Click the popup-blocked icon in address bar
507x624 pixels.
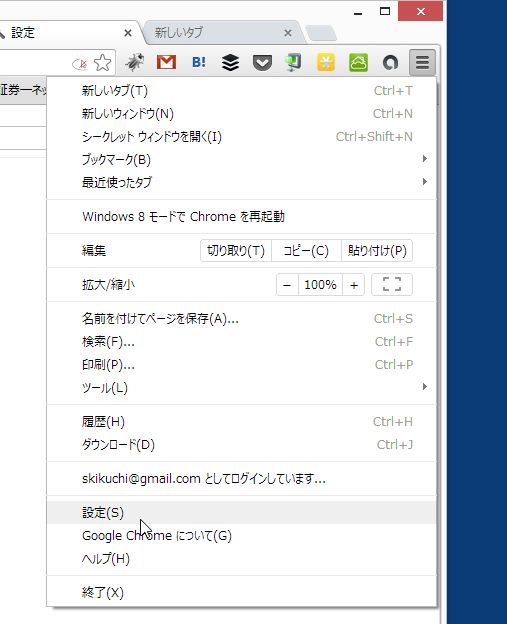click(x=80, y=64)
